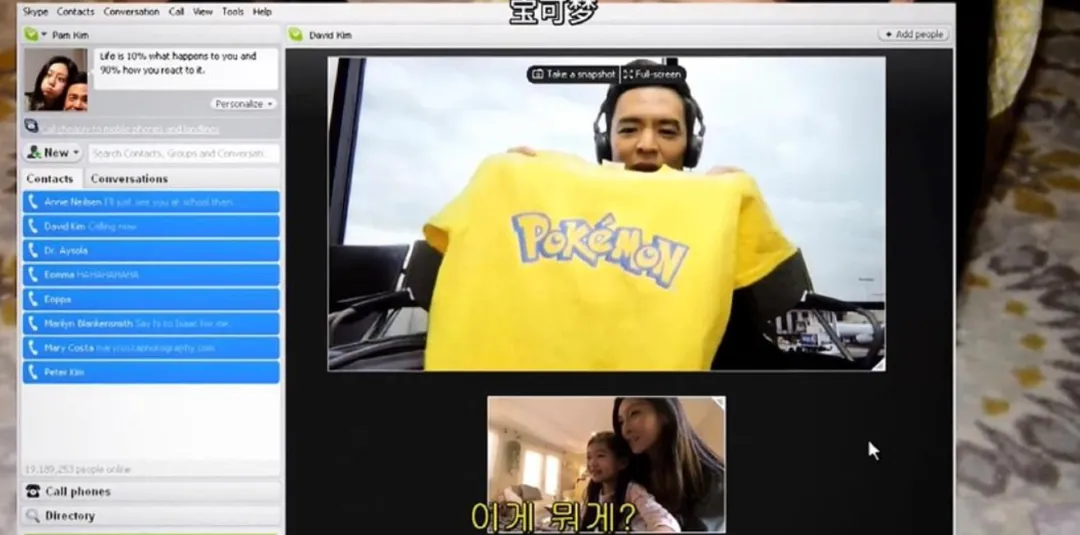Open the New dropdown button
1080x535 pixels.
(x=53, y=152)
